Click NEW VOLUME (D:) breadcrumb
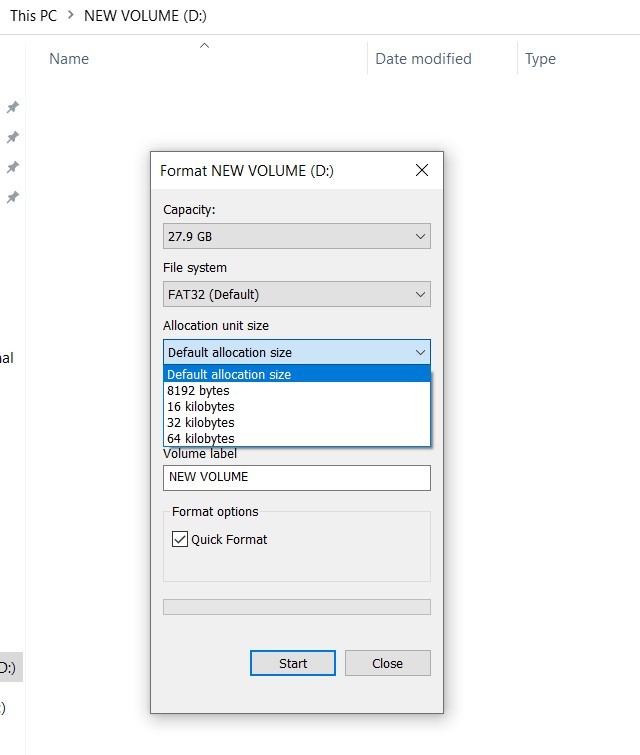The height and width of the screenshot is (755, 640). click(x=145, y=16)
